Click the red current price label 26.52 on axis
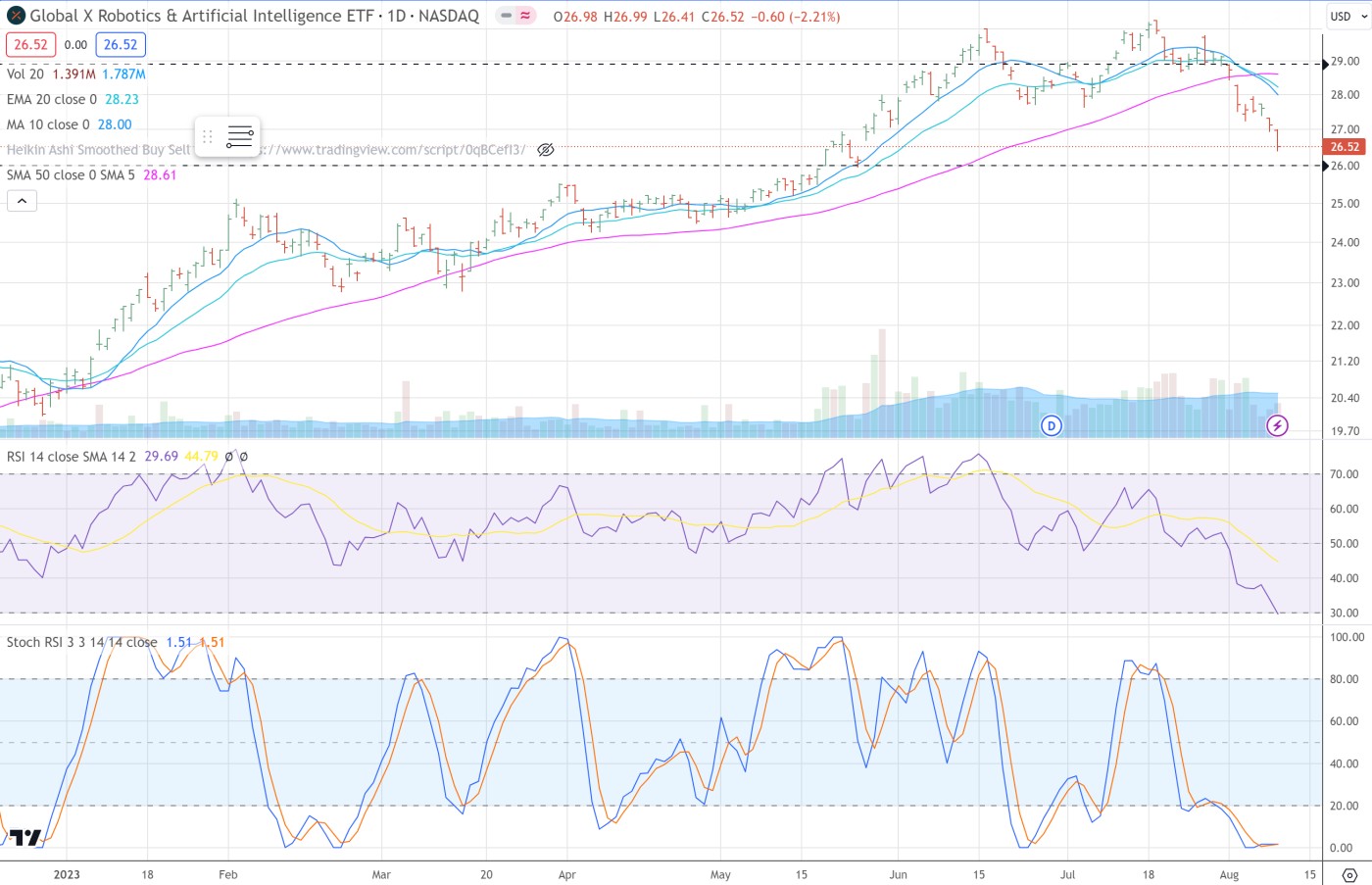The height and width of the screenshot is (885, 1372). (1345, 147)
